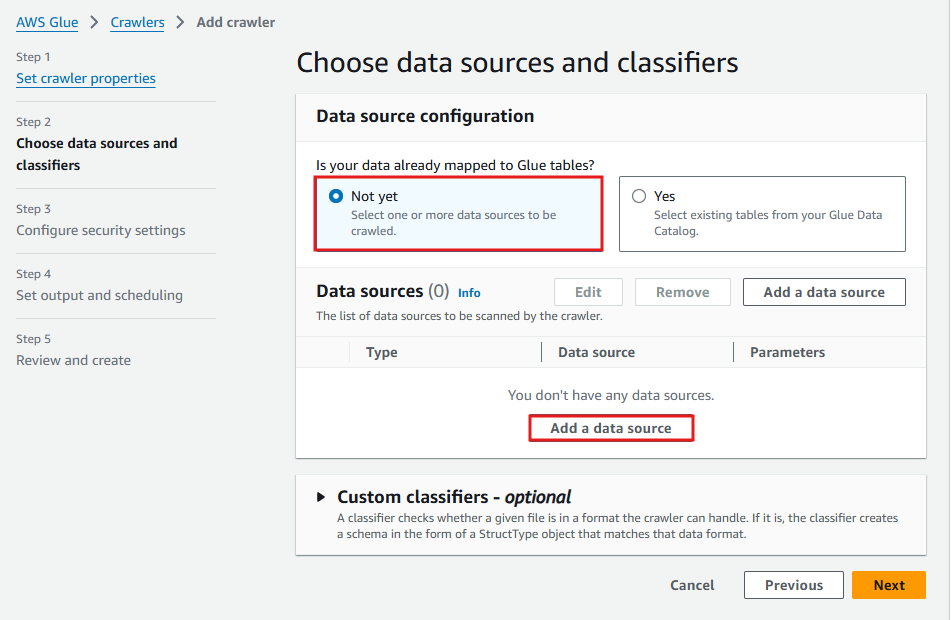Screen dimensions: 951x620
Task: Select the Not yet radio option
Action: pos(336,197)
